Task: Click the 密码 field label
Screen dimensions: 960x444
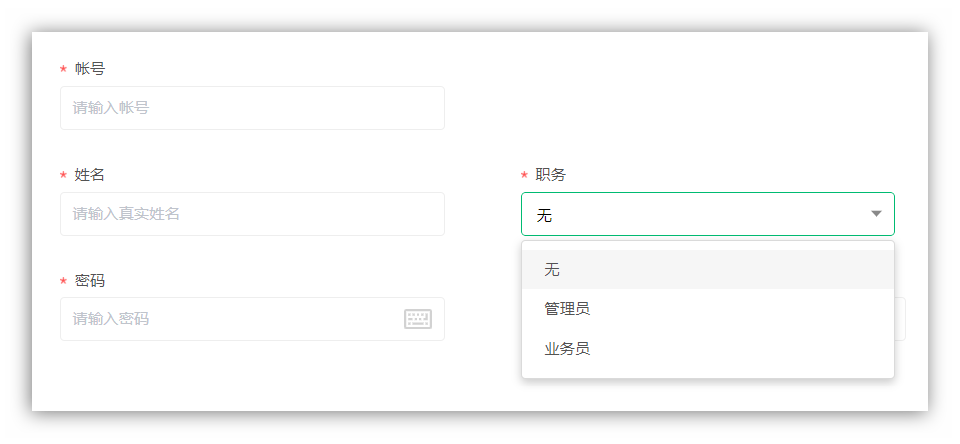Action: point(90,281)
